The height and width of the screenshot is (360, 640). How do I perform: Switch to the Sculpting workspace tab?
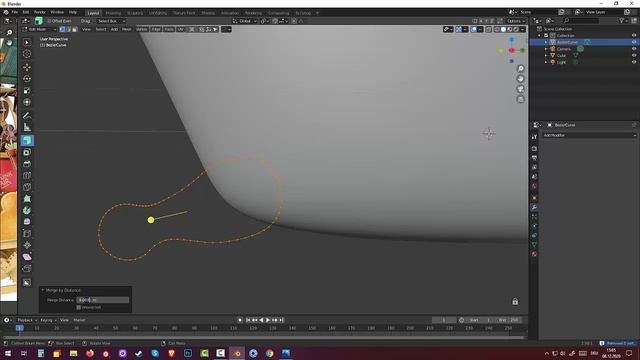tap(135, 13)
